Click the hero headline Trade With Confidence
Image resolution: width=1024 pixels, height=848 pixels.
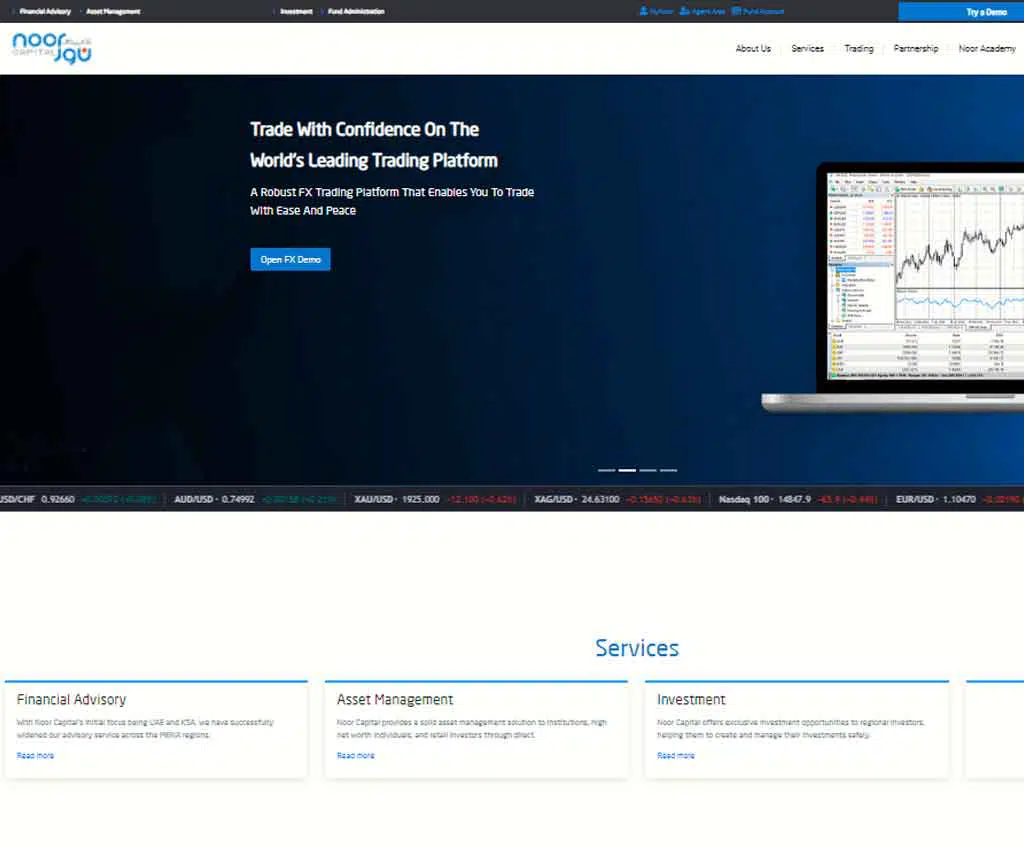[x=374, y=145]
